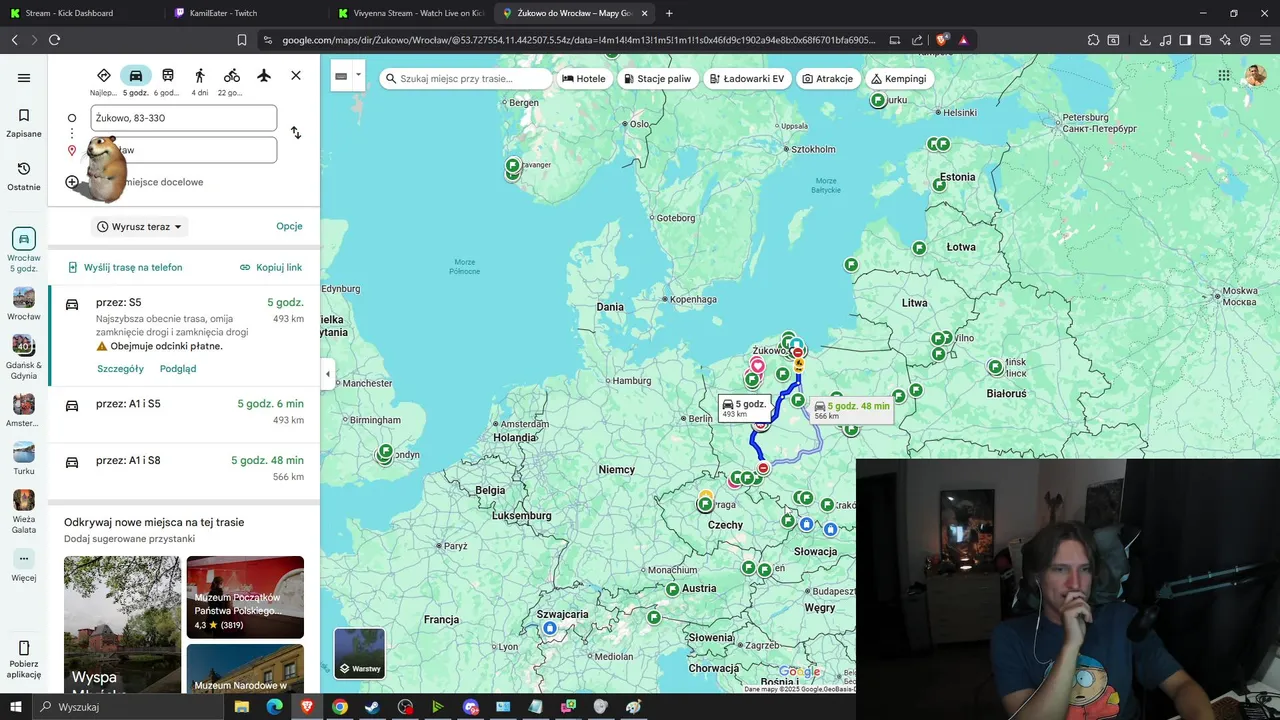Image resolution: width=1280 pixels, height=720 pixels.
Task: Open Szczegóły for S5 route
Action: coord(120,369)
